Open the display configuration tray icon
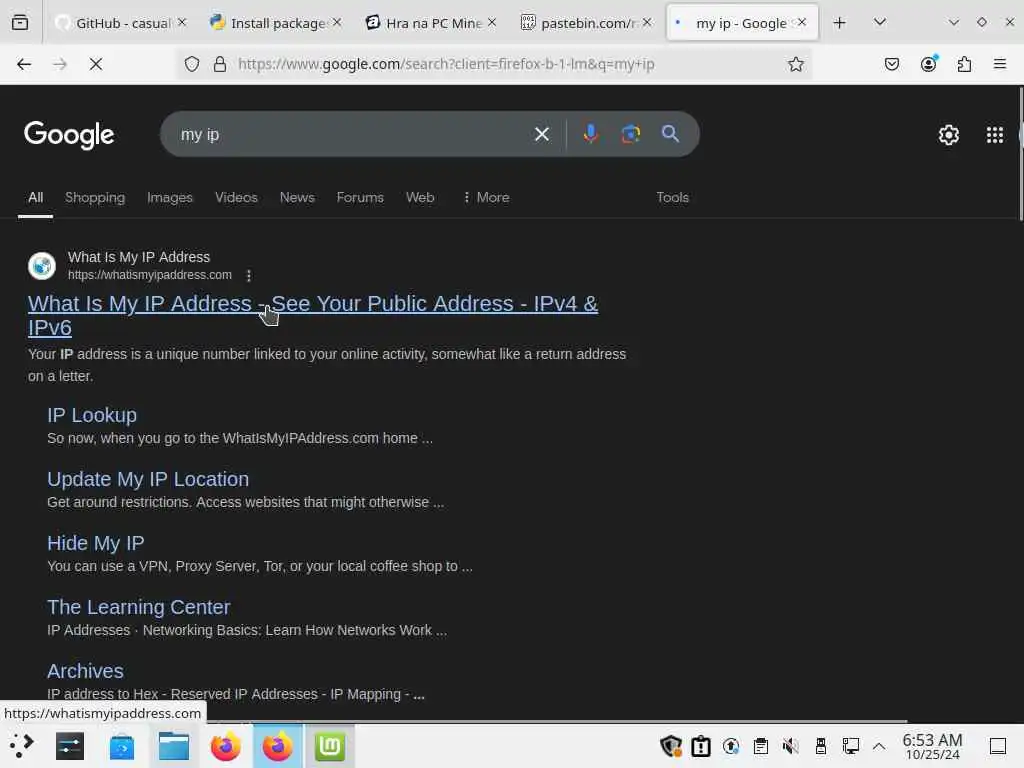This screenshot has width=1024, height=768. 851,746
